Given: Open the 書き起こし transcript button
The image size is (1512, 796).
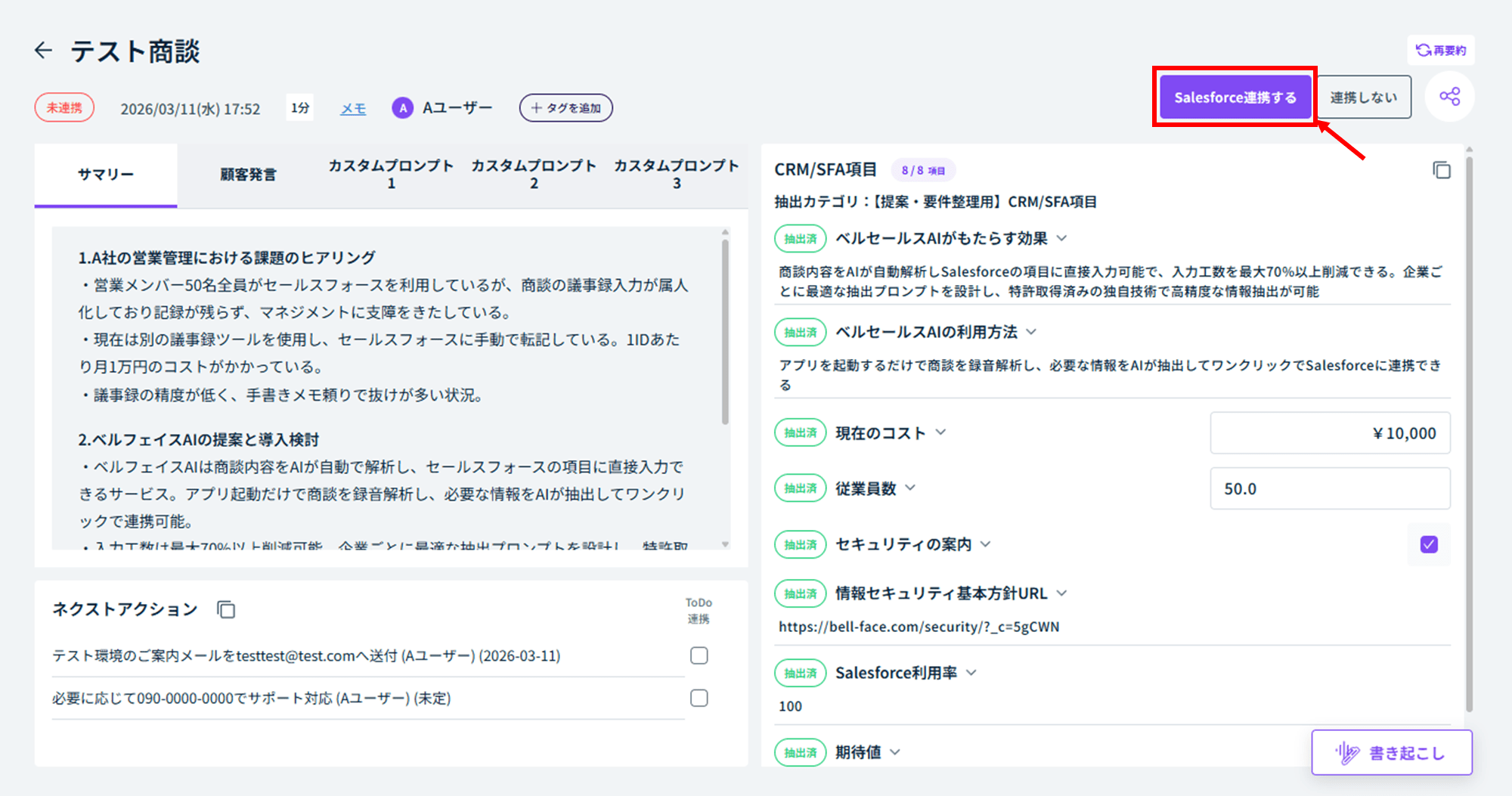Looking at the screenshot, I should click(1391, 753).
